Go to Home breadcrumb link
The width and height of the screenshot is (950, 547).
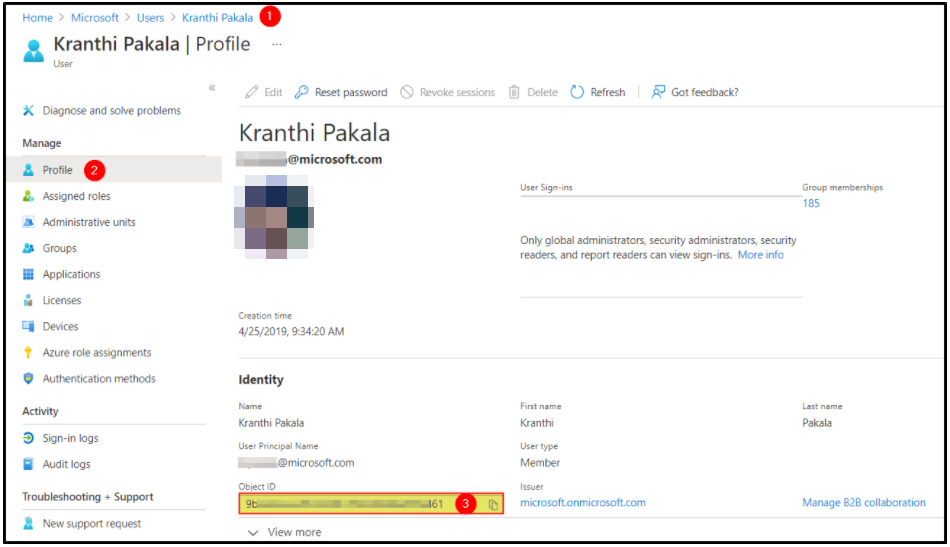click(38, 18)
